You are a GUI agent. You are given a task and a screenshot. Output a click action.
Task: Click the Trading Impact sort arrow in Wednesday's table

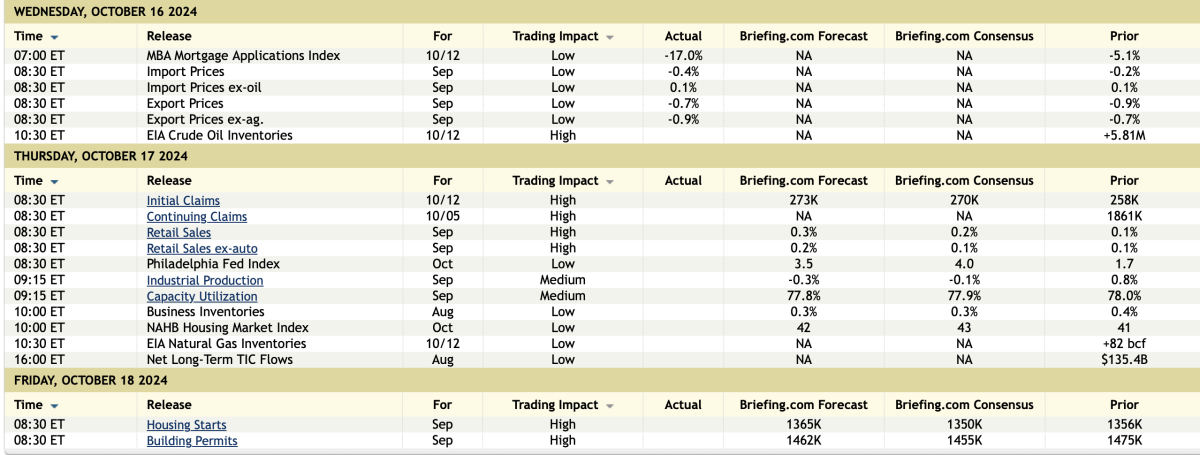(x=610, y=37)
